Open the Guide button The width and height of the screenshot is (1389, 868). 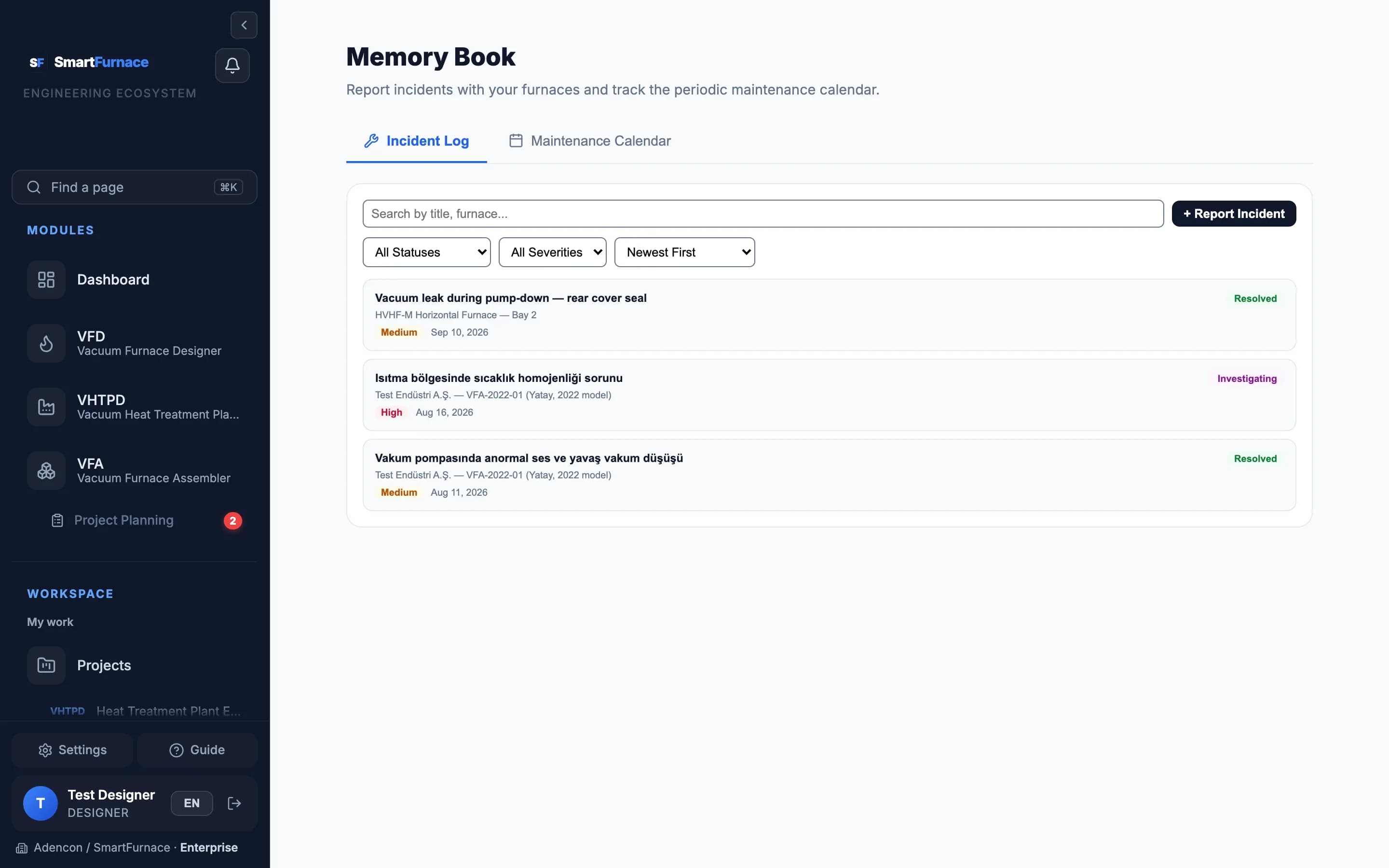pos(197,750)
